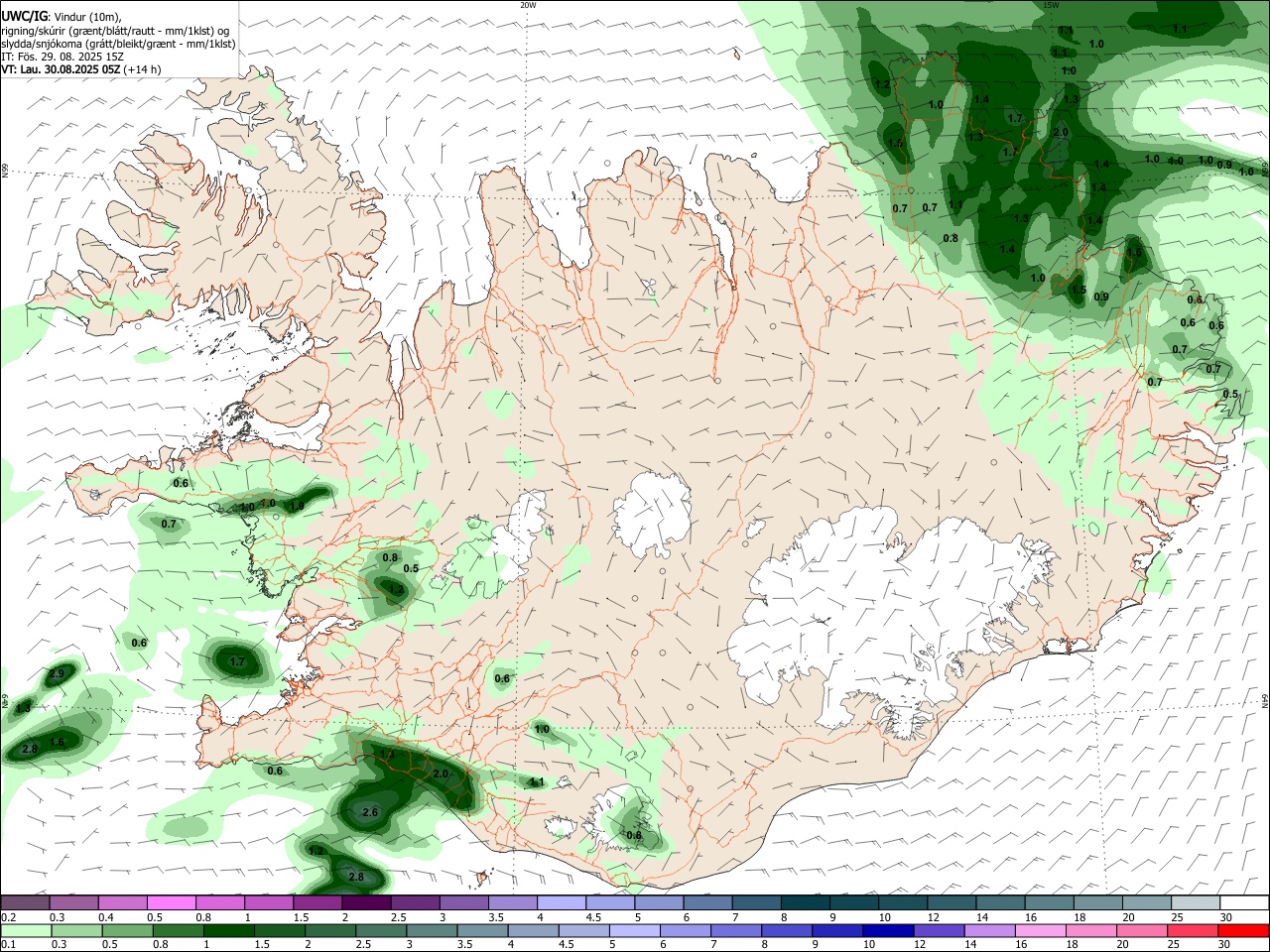Pick the darkest purple swatch labeled 2 in the upper legend row

[365, 902]
